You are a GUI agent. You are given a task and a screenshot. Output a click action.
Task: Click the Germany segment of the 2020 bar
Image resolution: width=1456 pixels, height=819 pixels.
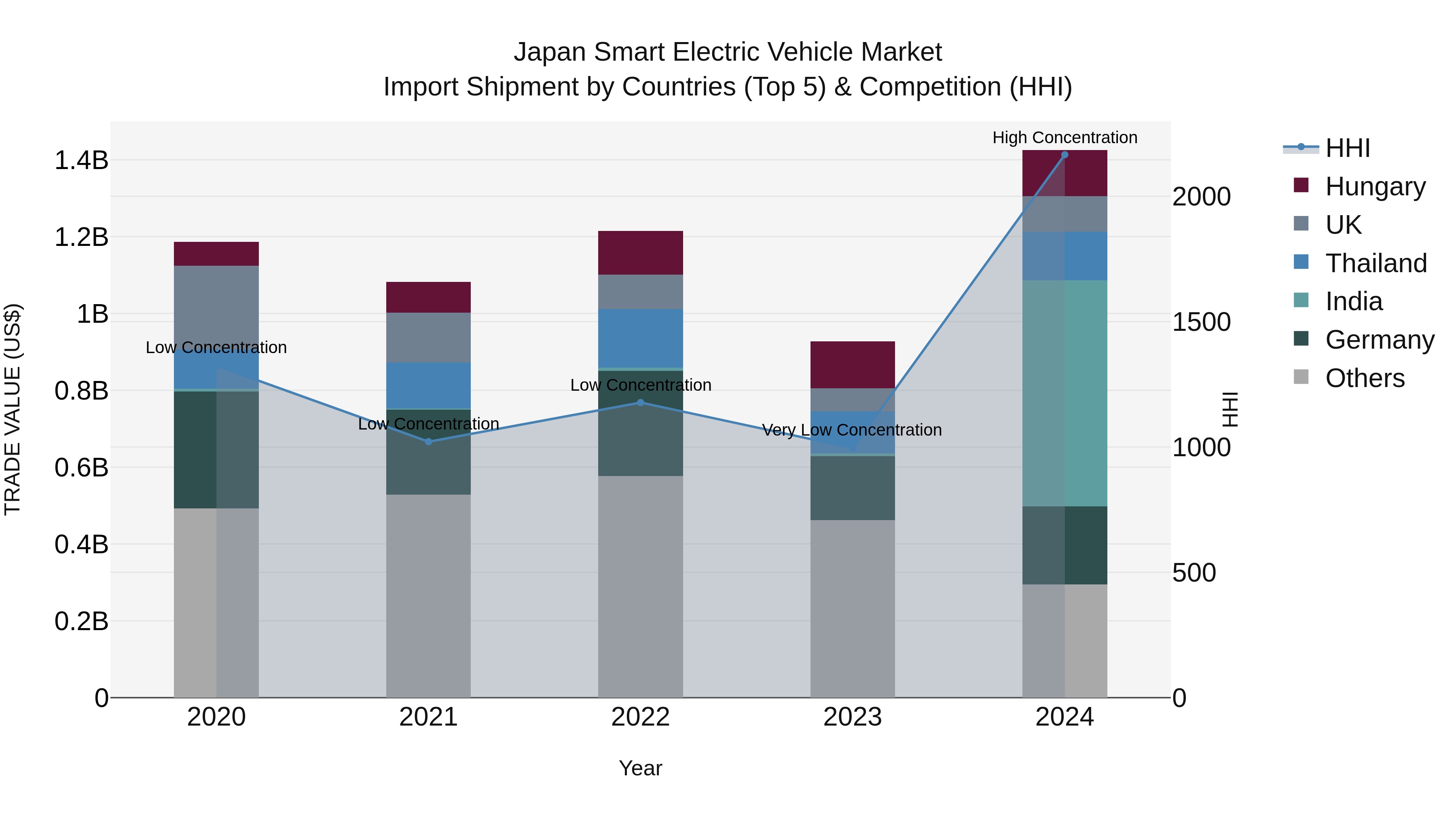pos(216,450)
